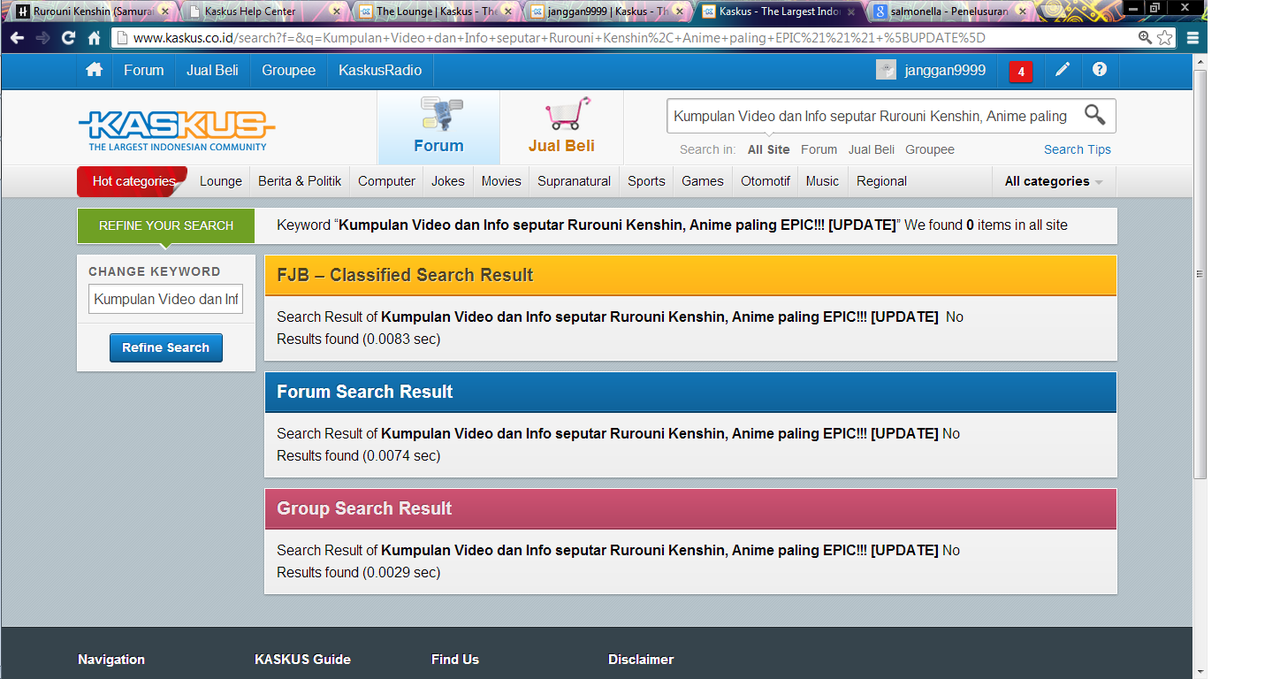Open the Movies category
This screenshot has height=679, width=1280.
click(x=501, y=181)
